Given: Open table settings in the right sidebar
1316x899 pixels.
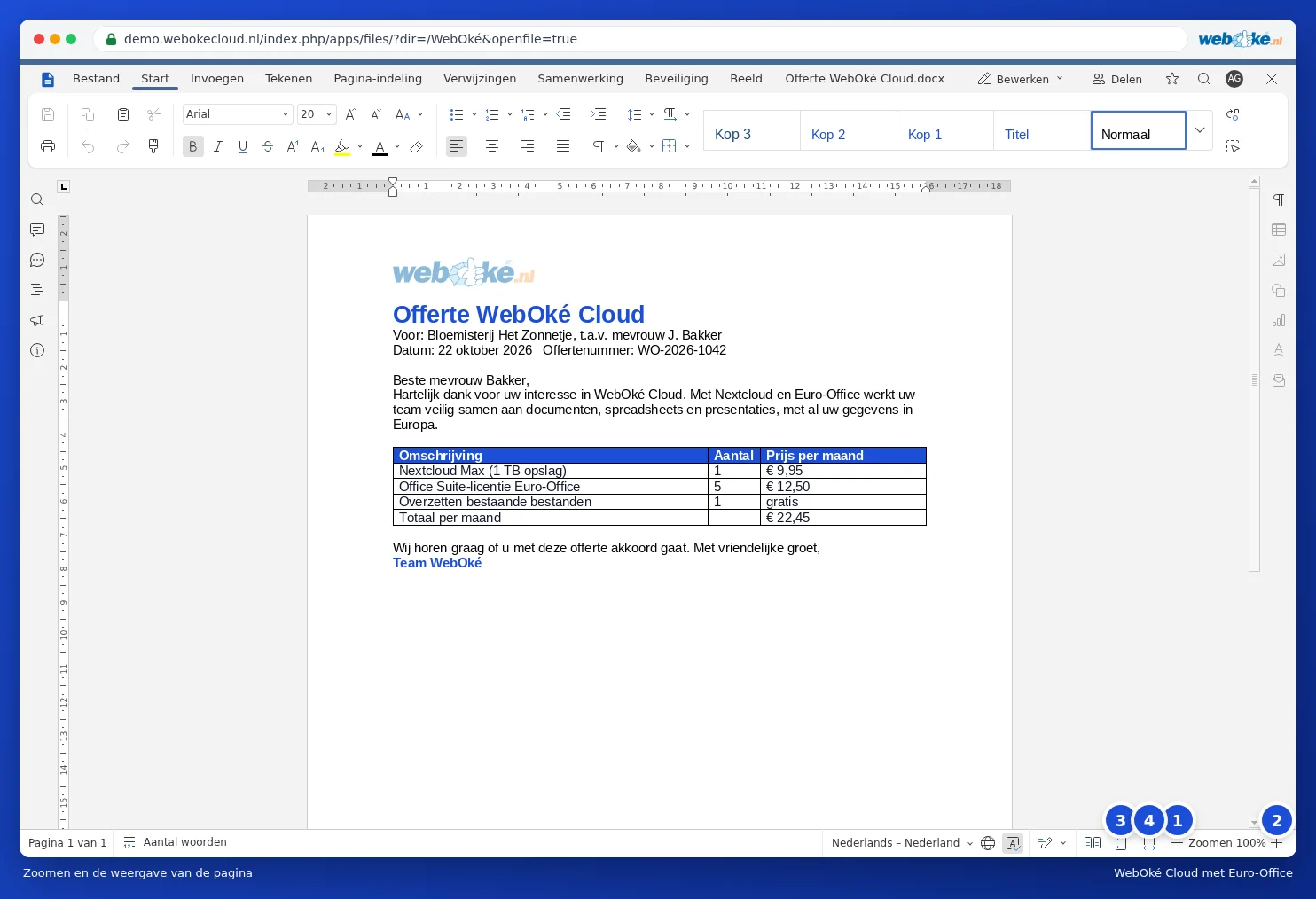Looking at the screenshot, I should (1279, 230).
